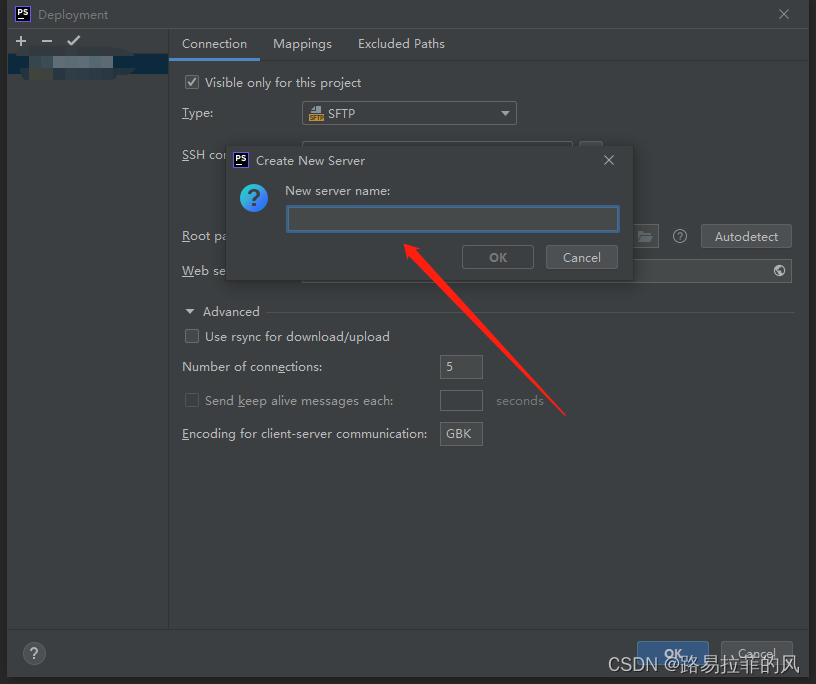This screenshot has height=684, width=816.
Task: Click the SFTP protocol icon in Type field
Action: (316, 113)
